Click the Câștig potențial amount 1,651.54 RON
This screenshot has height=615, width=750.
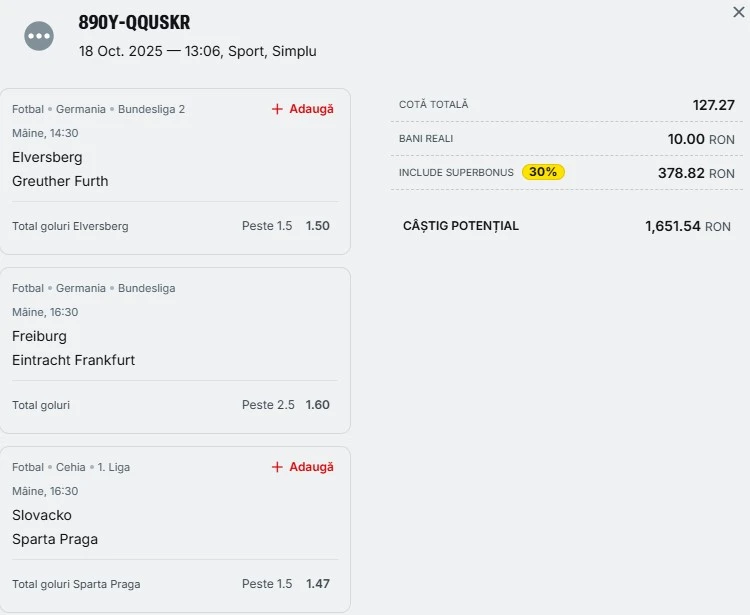687,227
